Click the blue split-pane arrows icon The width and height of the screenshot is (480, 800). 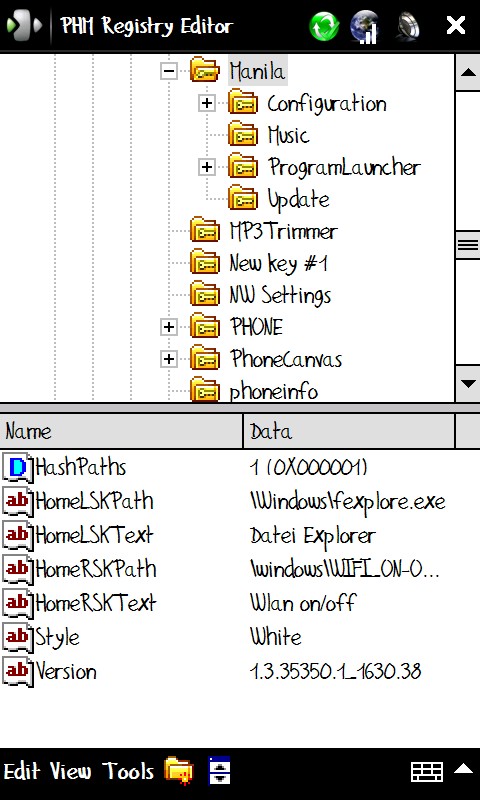219,770
